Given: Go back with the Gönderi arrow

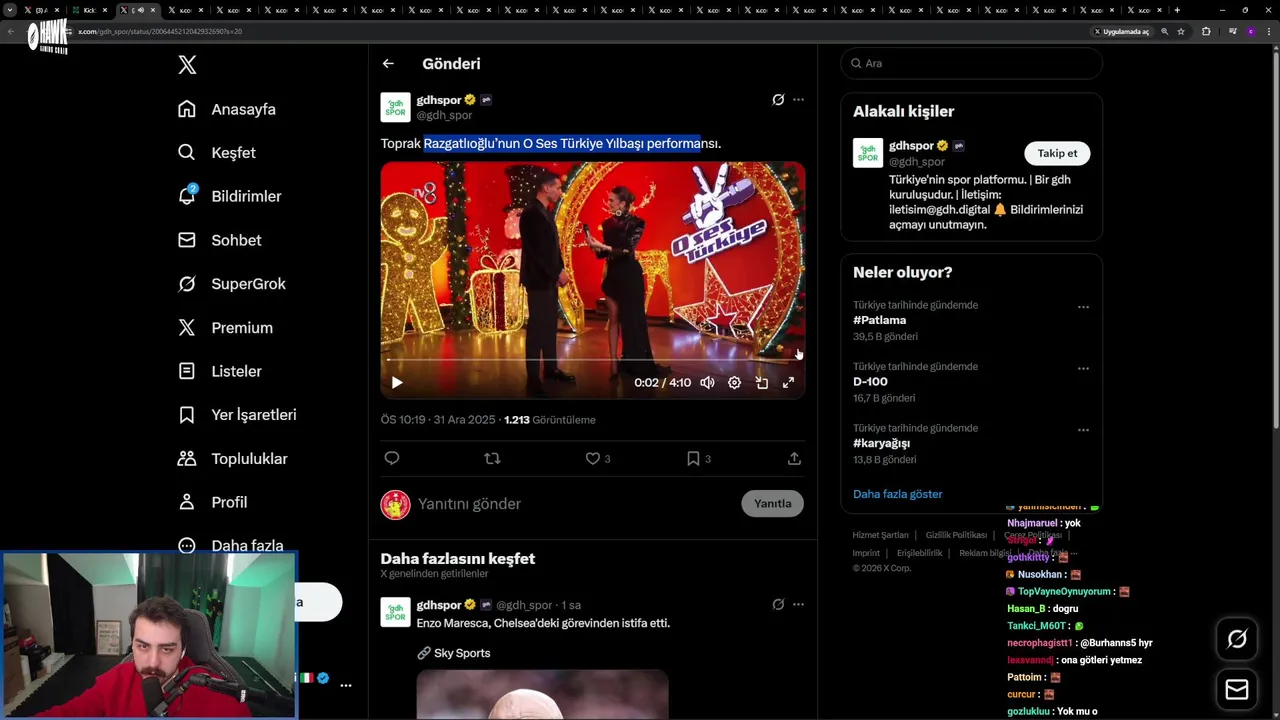Looking at the screenshot, I should coord(388,64).
